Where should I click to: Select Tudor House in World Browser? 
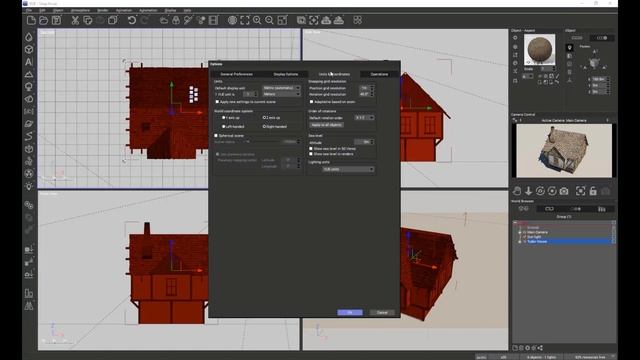pos(537,242)
